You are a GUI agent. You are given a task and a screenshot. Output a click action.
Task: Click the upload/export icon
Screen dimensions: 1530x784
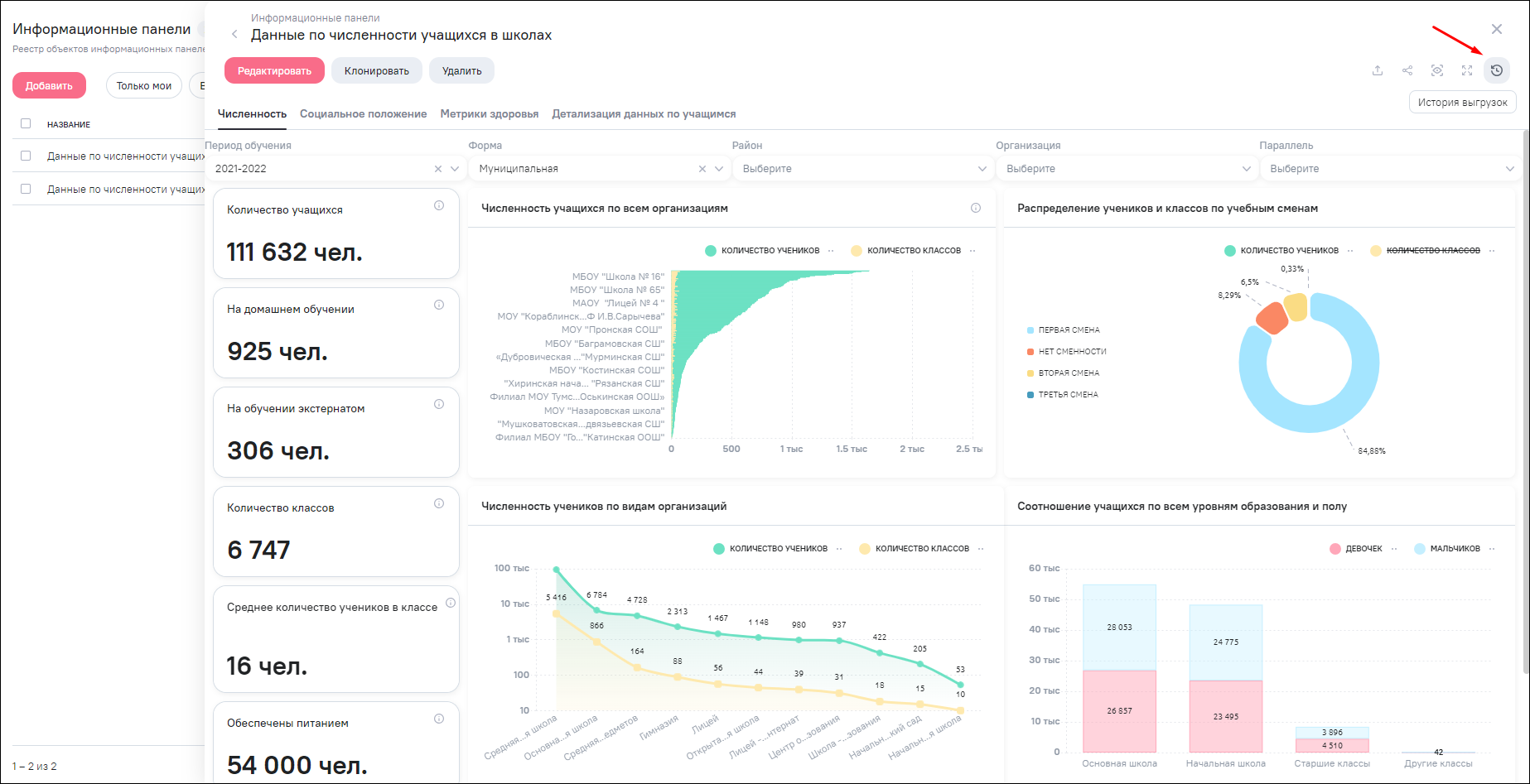(1378, 70)
